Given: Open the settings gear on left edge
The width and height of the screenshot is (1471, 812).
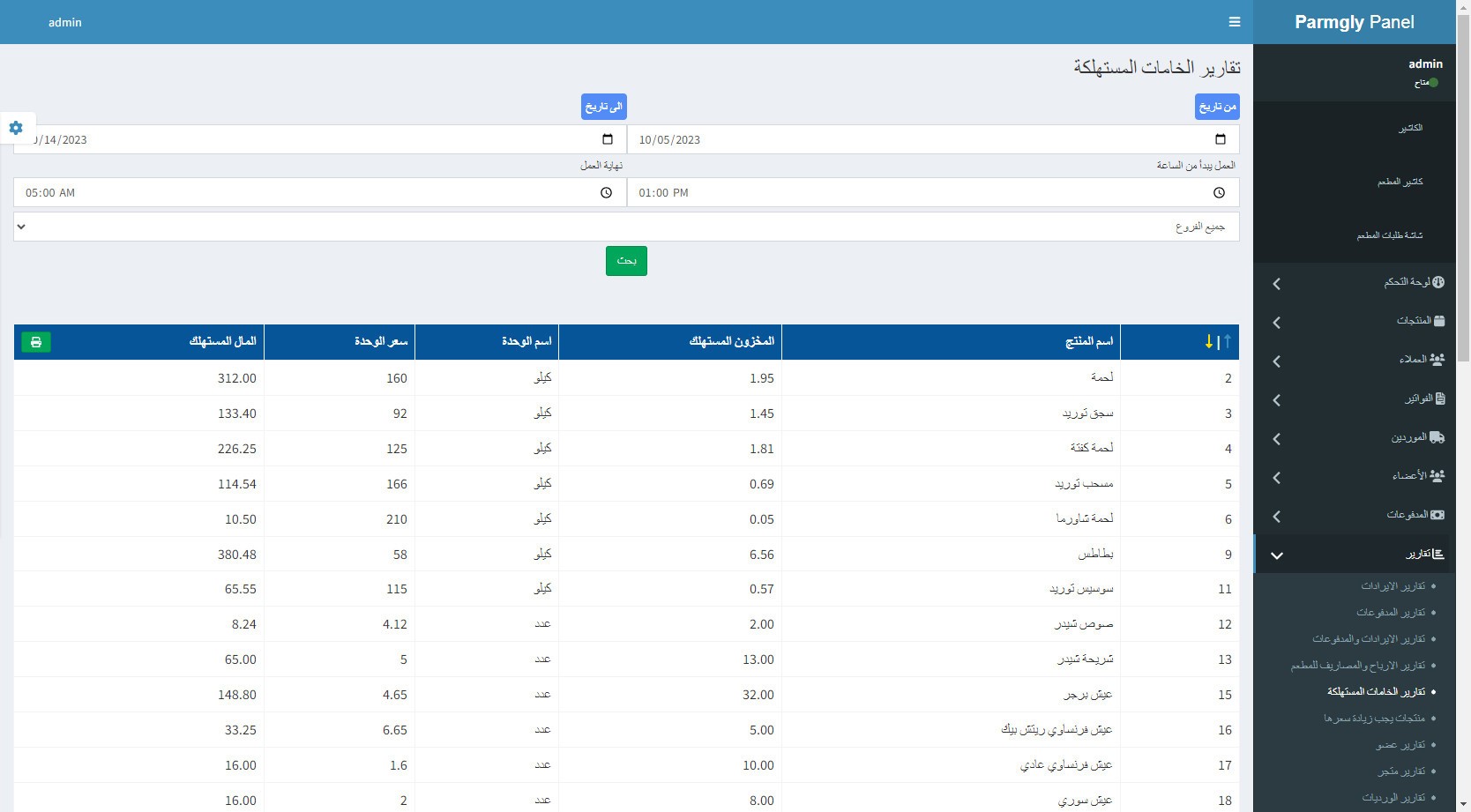Looking at the screenshot, I should (16, 128).
